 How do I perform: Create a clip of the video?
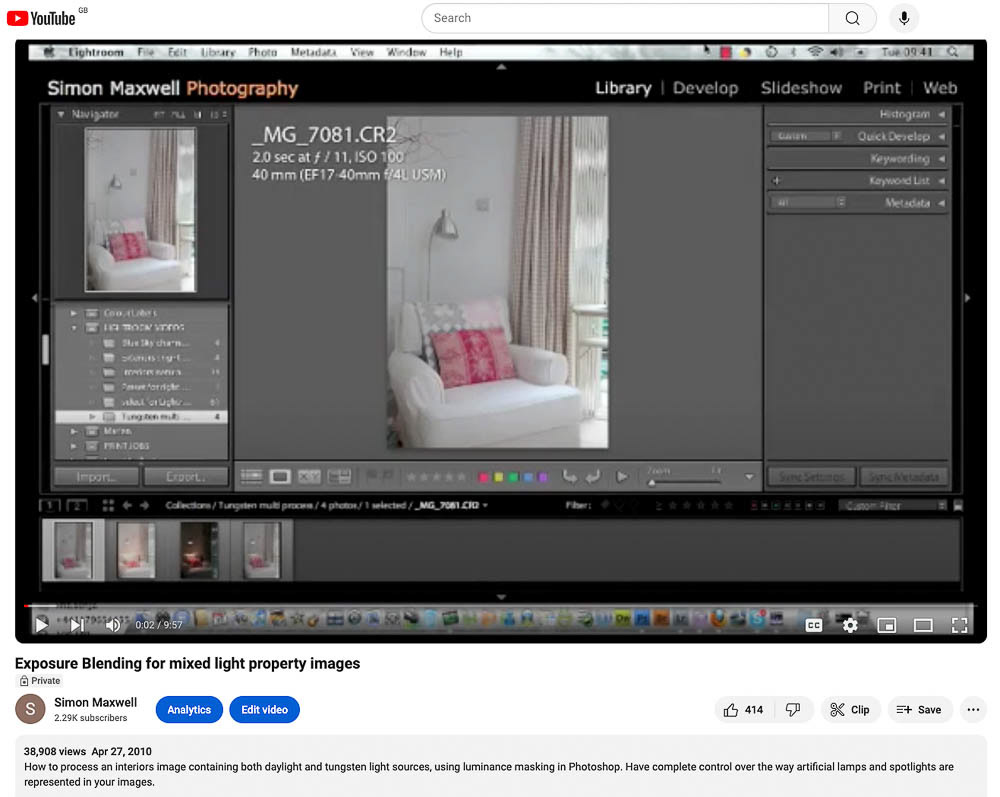850,710
